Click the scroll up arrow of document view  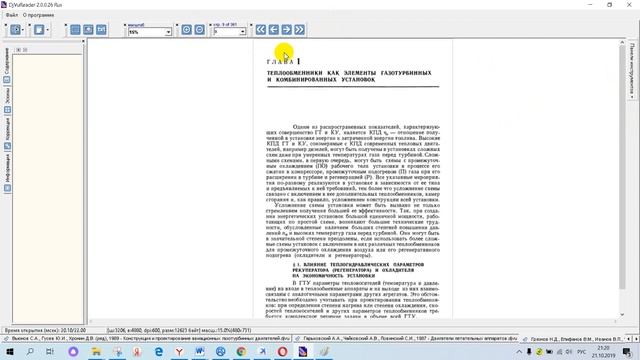[622, 42]
